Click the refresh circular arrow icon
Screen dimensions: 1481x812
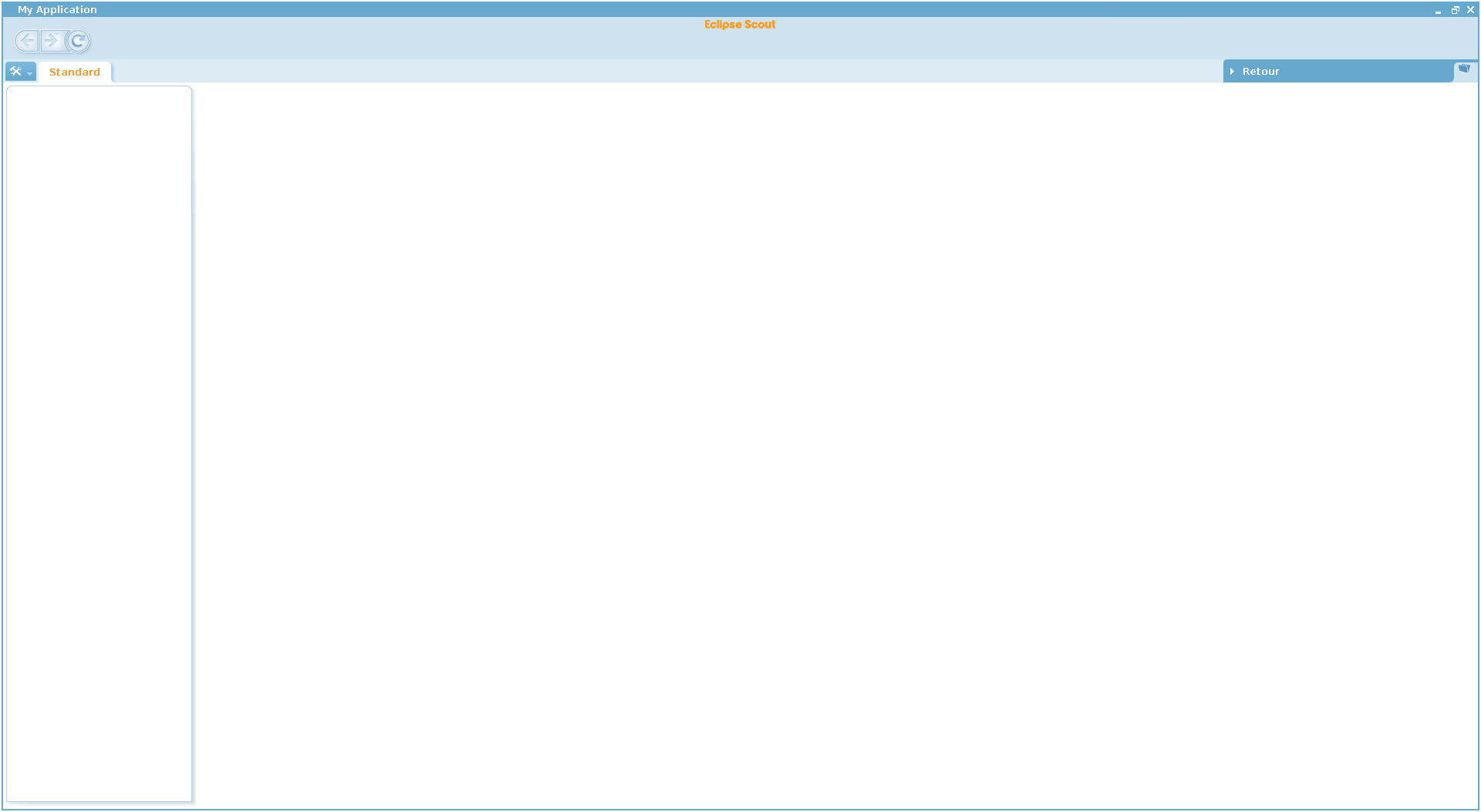78,41
